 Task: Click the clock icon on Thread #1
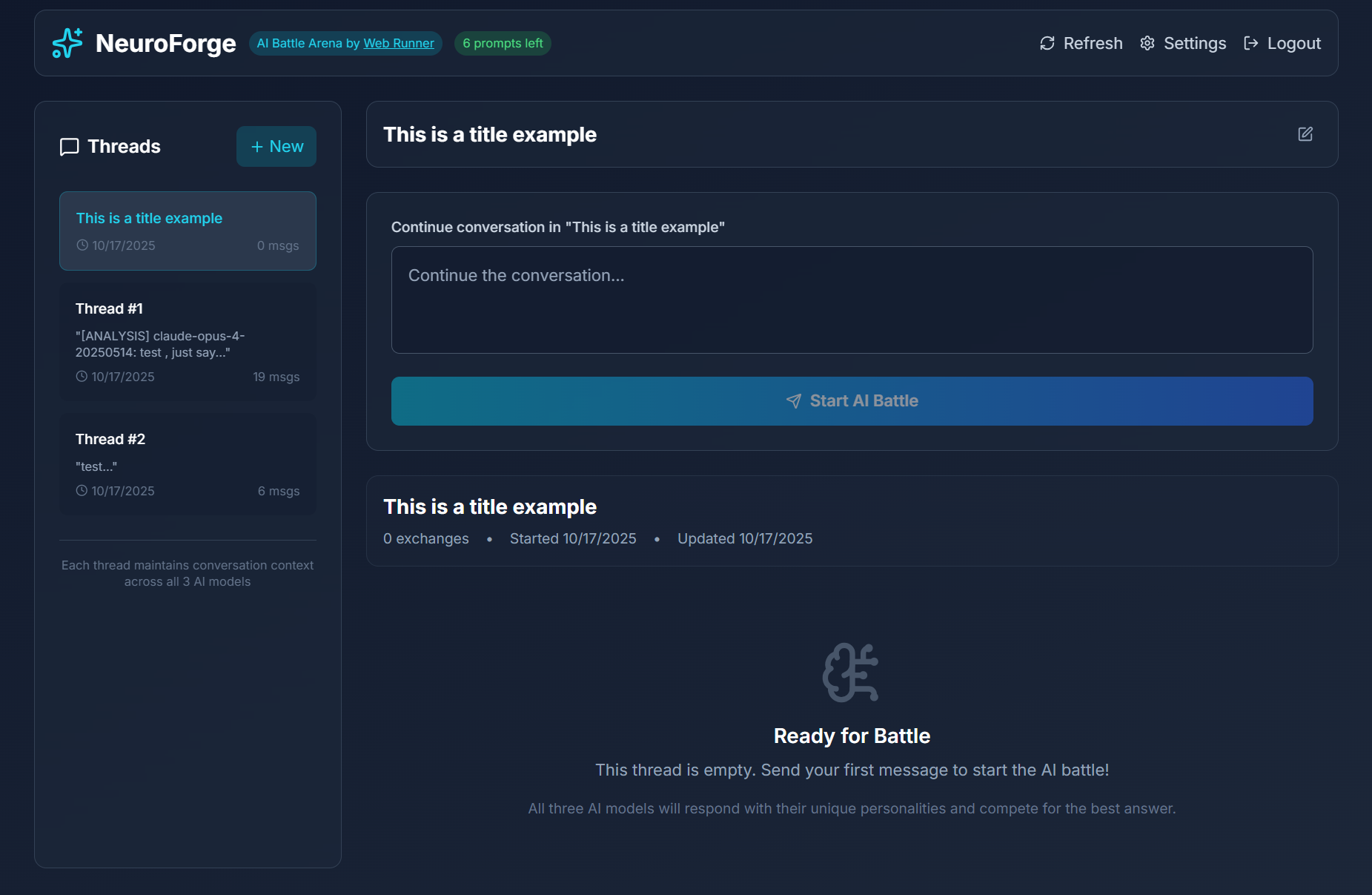click(82, 376)
